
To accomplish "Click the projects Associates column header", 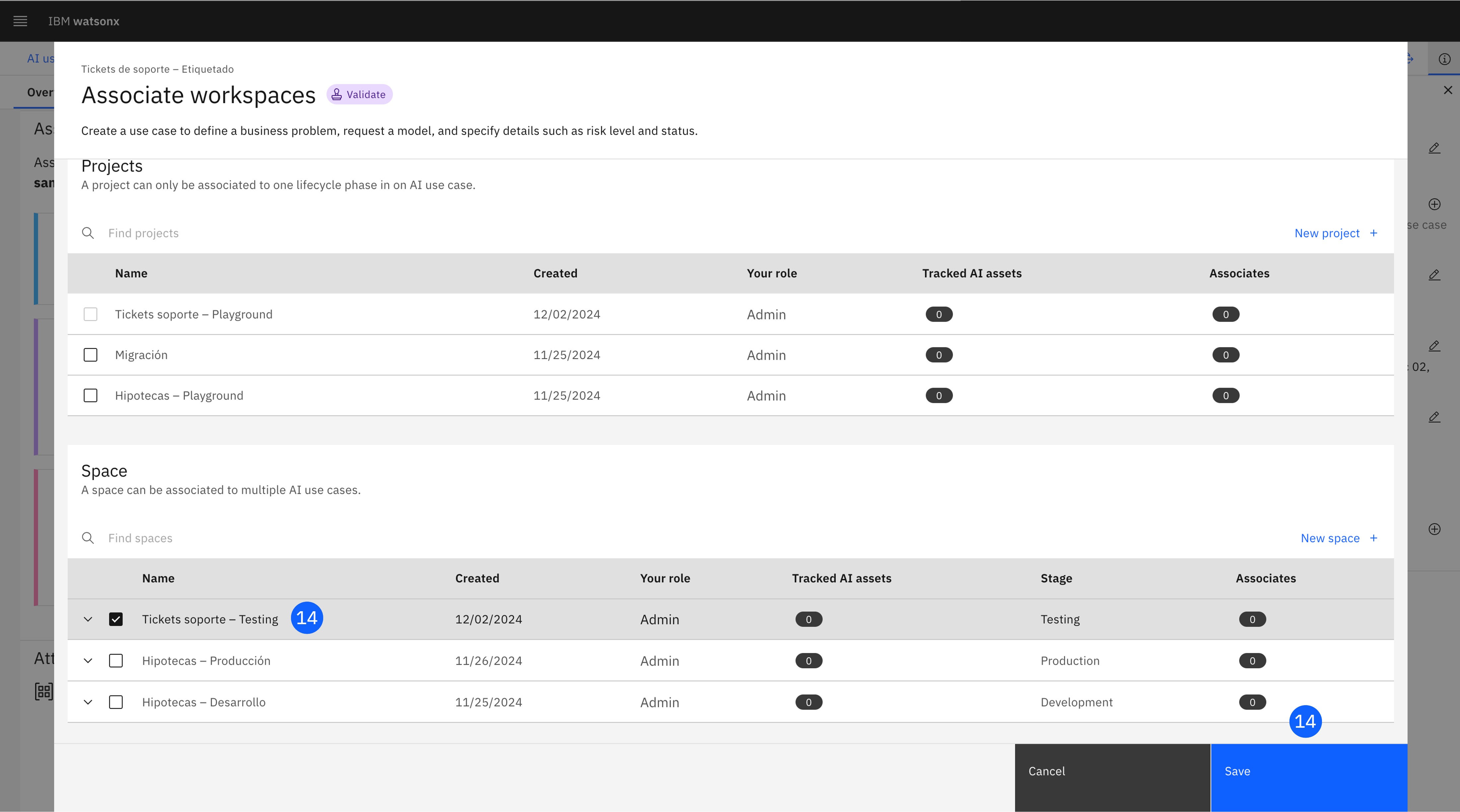I will 1239,273.
